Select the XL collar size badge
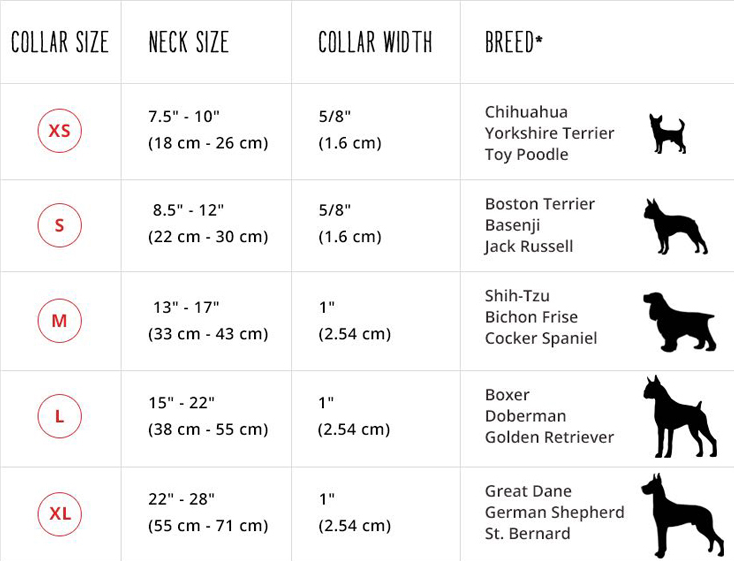This screenshot has width=734, height=561. pyautogui.click(x=59, y=514)
